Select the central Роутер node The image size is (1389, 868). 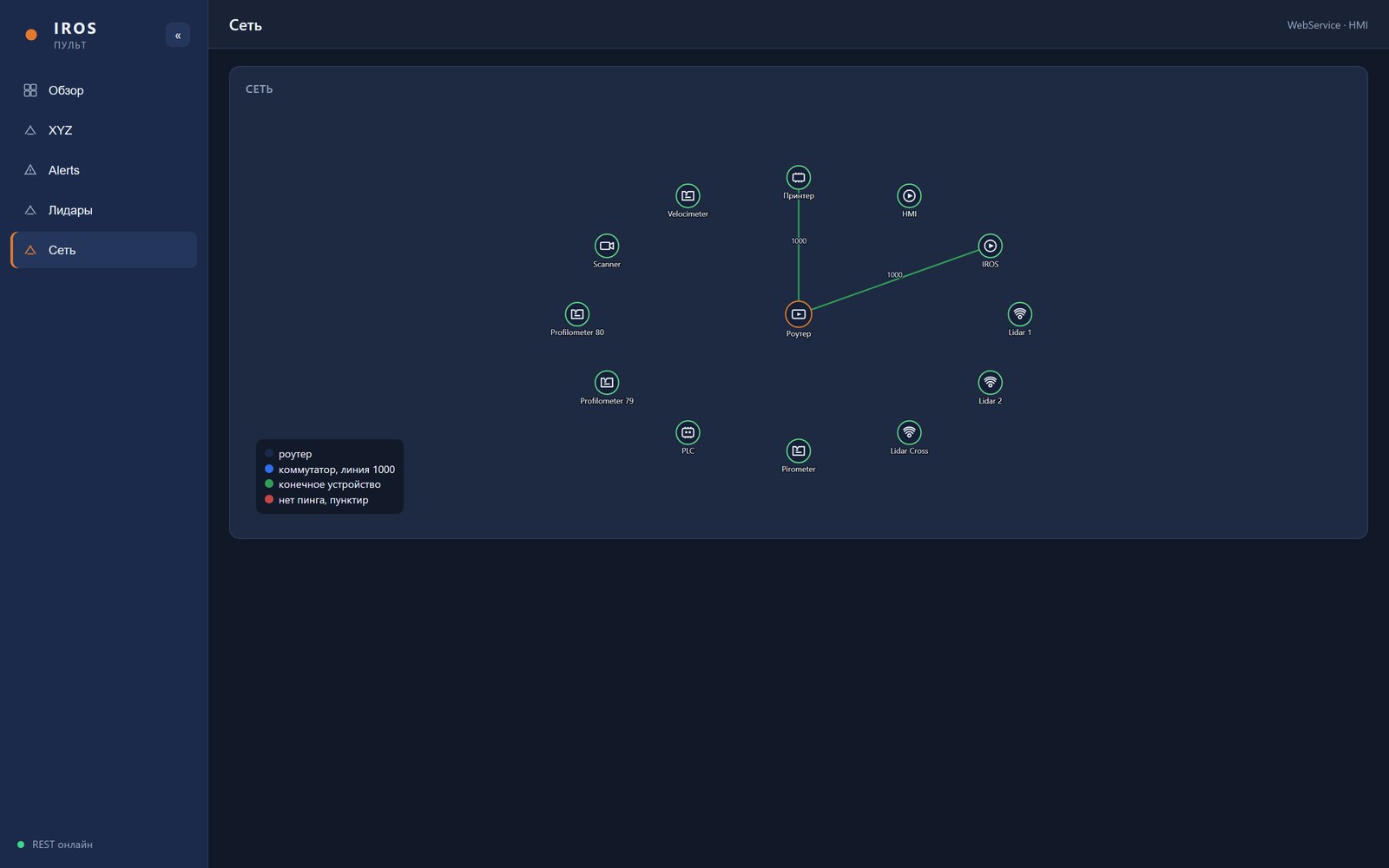pyautogui.click(x=799, y=314)
